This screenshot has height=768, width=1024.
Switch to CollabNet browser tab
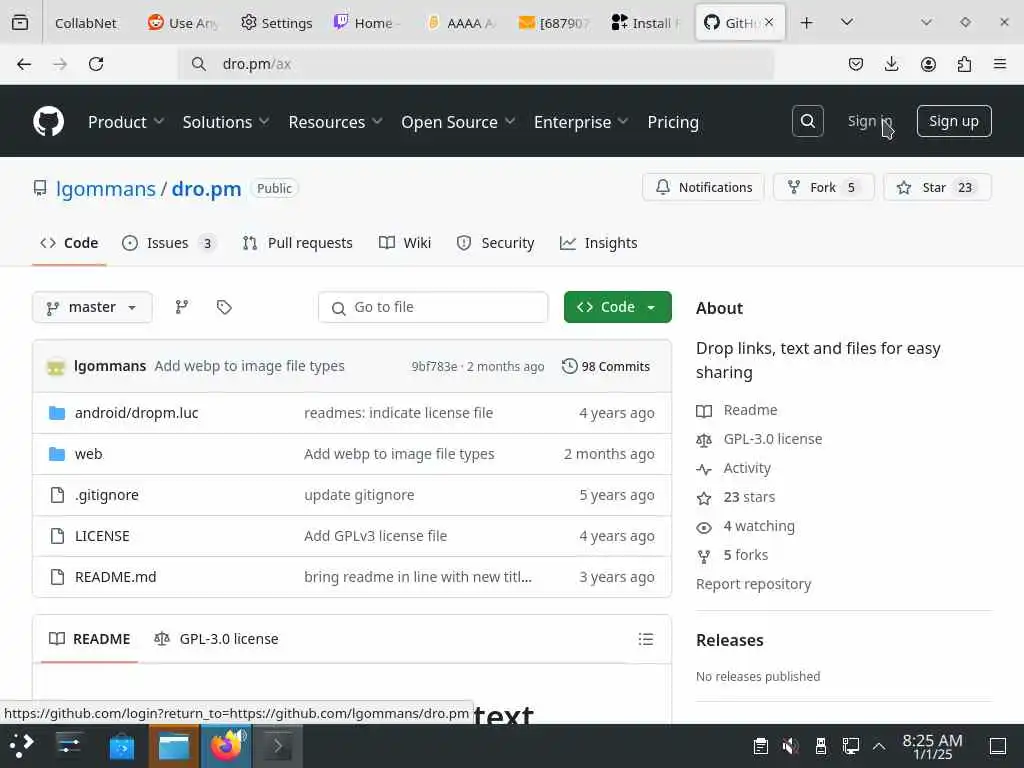tap(85, 23)
